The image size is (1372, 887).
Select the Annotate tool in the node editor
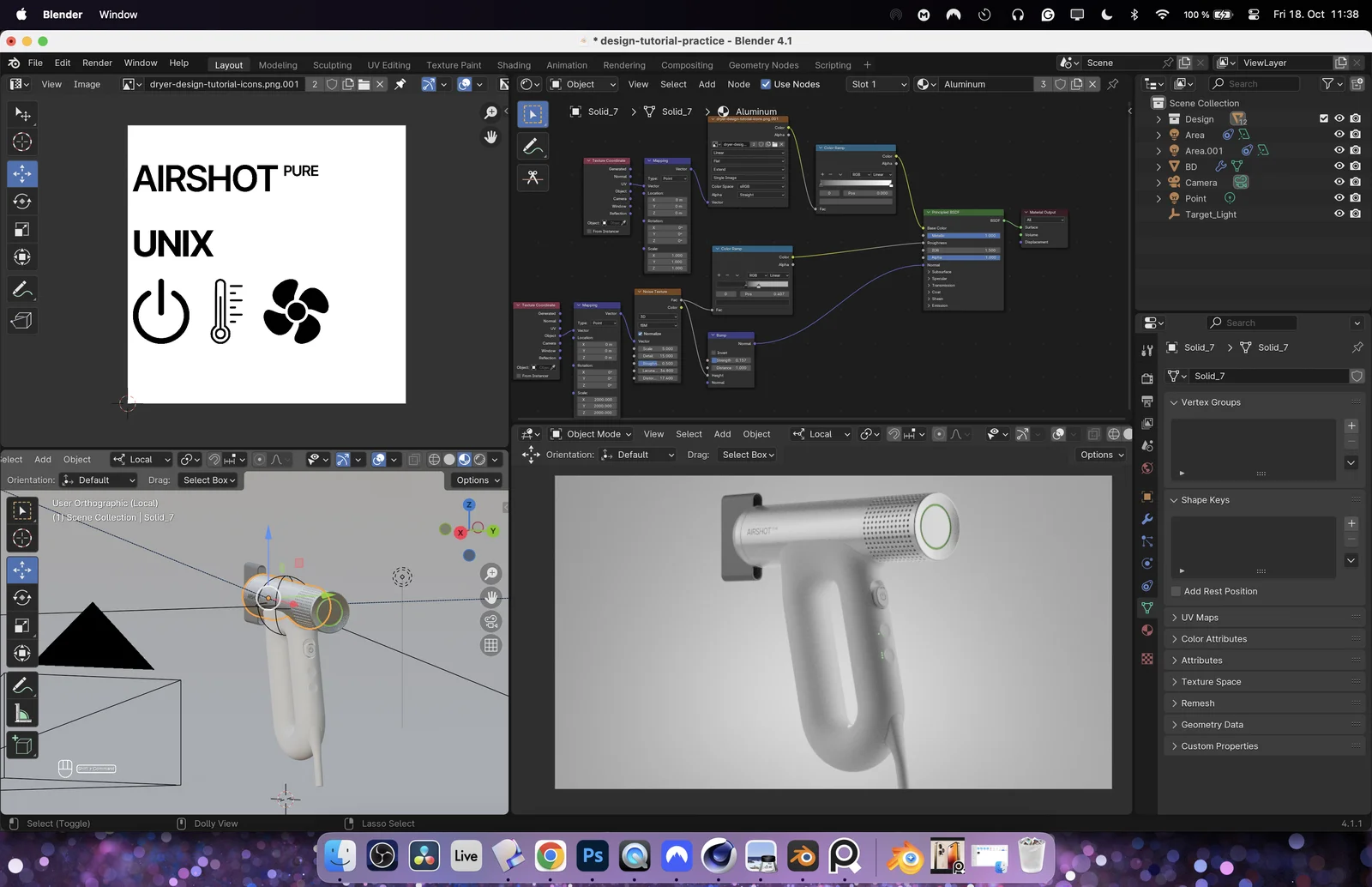coord(533,147)
